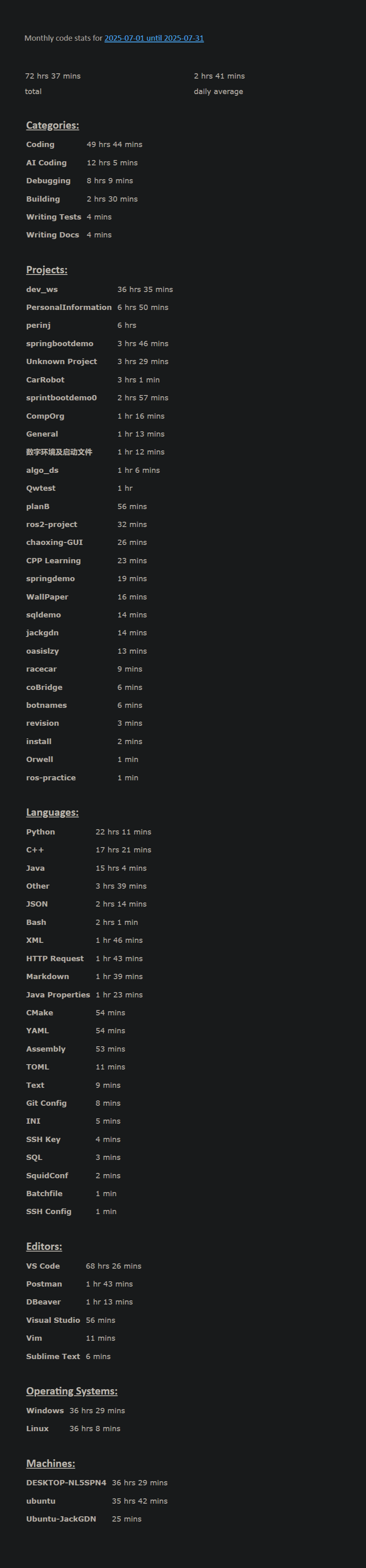Image resolution: width=366 pixels, height=1568 pixels.
Task: Click the Machines heading
Action: coord(51,1463)
